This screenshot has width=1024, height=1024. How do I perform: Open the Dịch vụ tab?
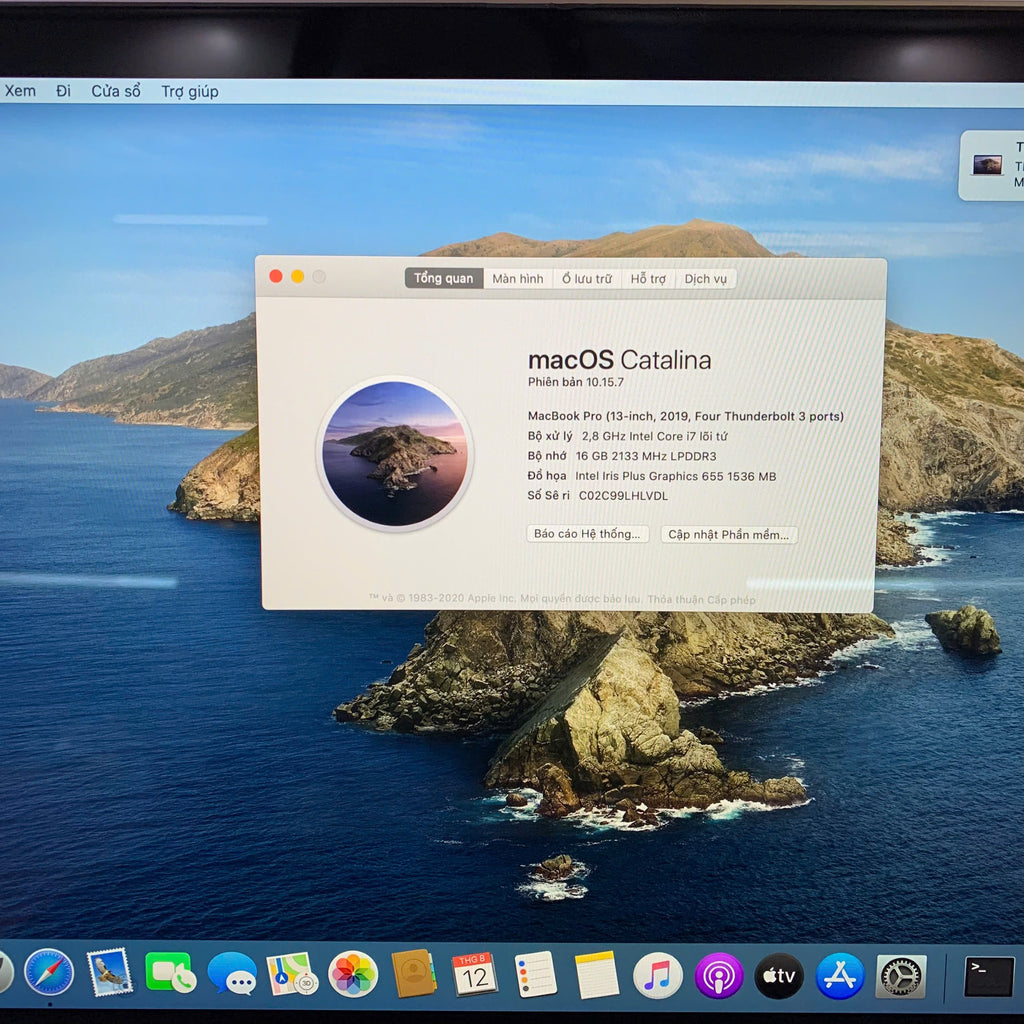pos(705,279)
